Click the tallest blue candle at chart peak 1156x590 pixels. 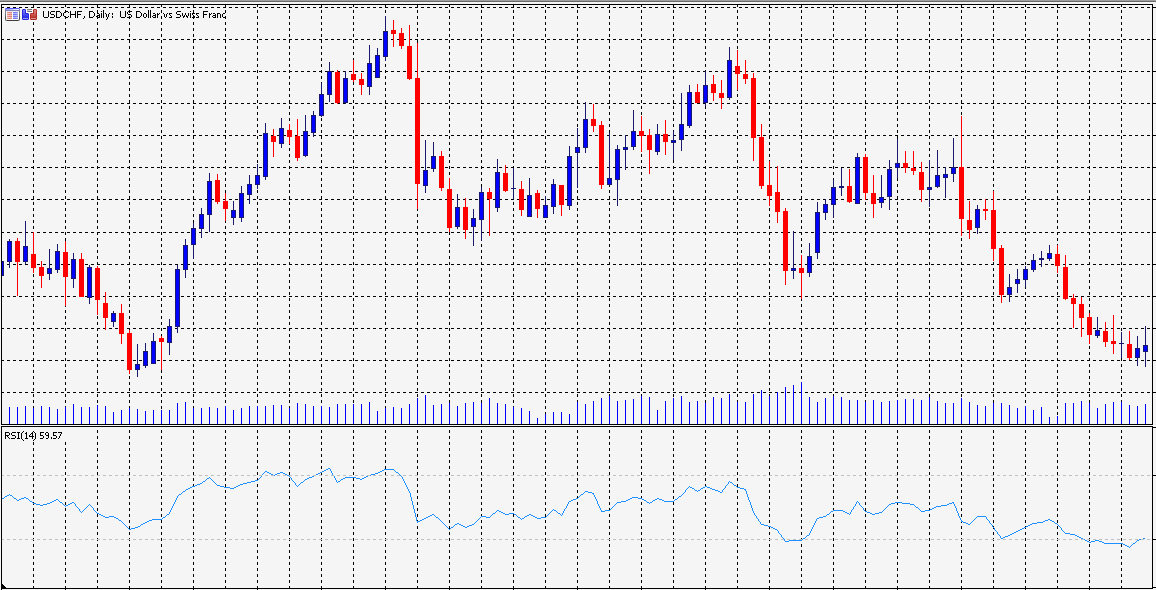pyautogui.click(x=385, y=43)
